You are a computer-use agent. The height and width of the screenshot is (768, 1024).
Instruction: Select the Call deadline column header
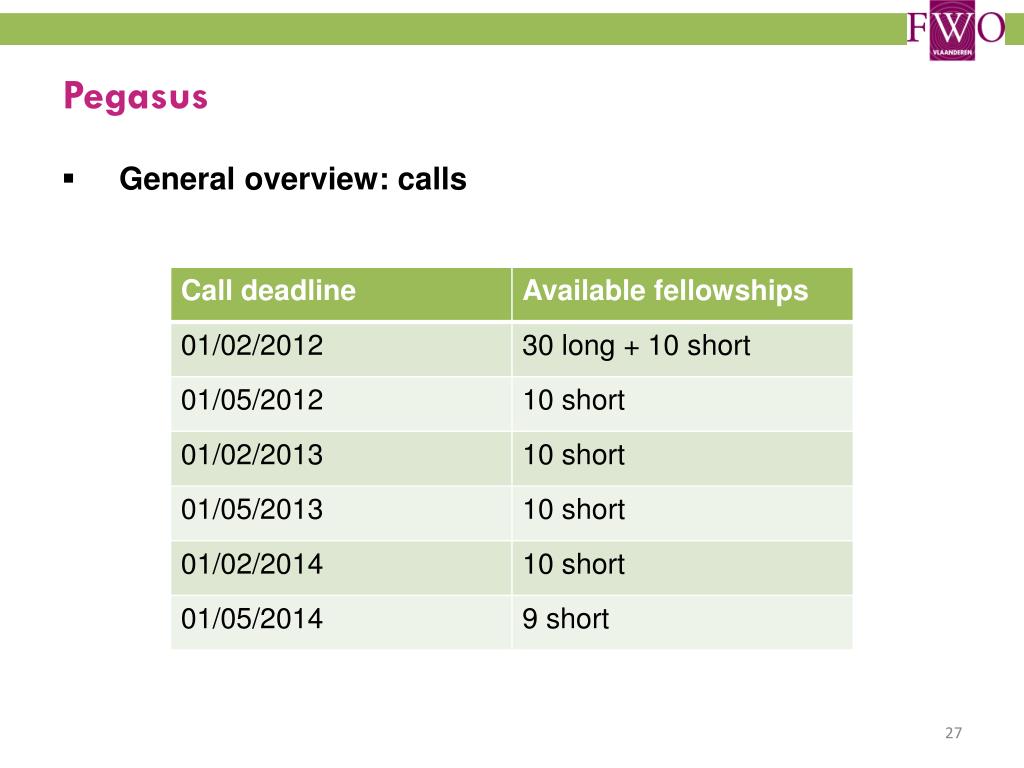[341, 294]
